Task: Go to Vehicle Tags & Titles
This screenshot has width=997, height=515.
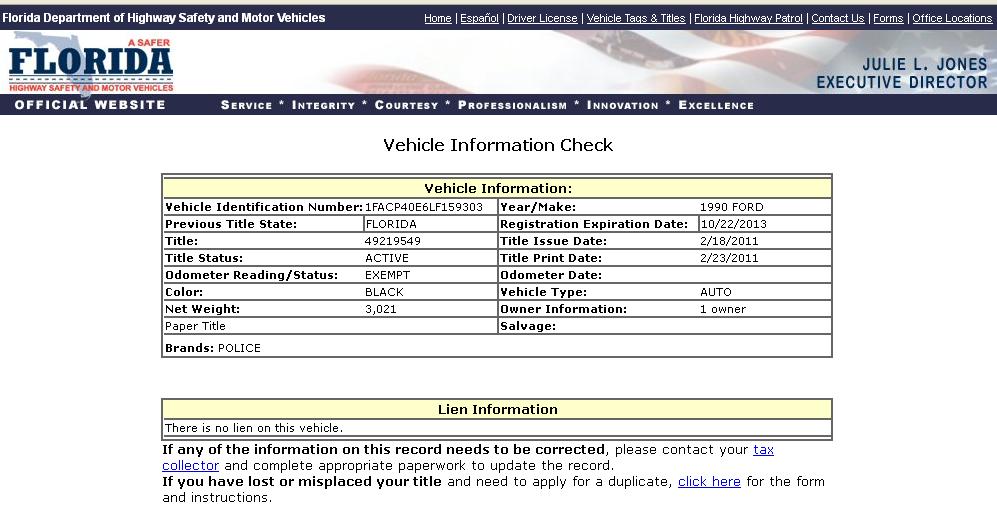Action: click(x=636, y=18)
